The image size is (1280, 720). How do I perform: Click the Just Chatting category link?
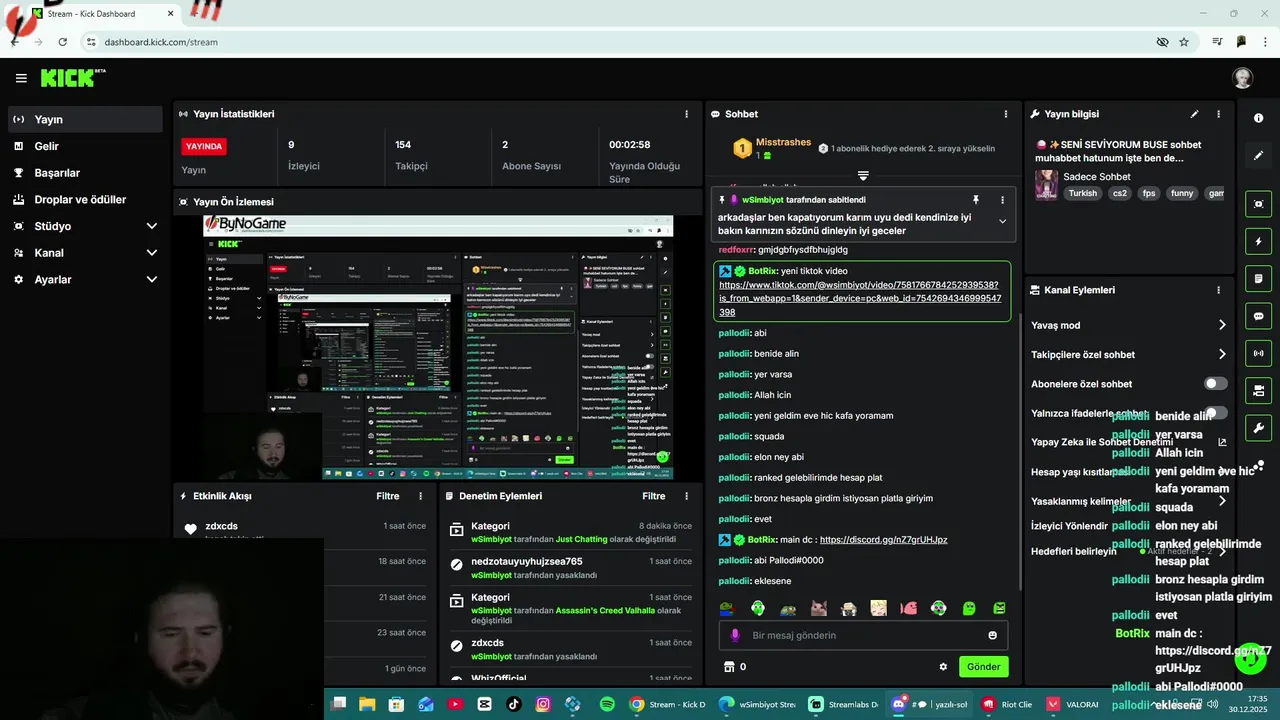tap(581, 539)
